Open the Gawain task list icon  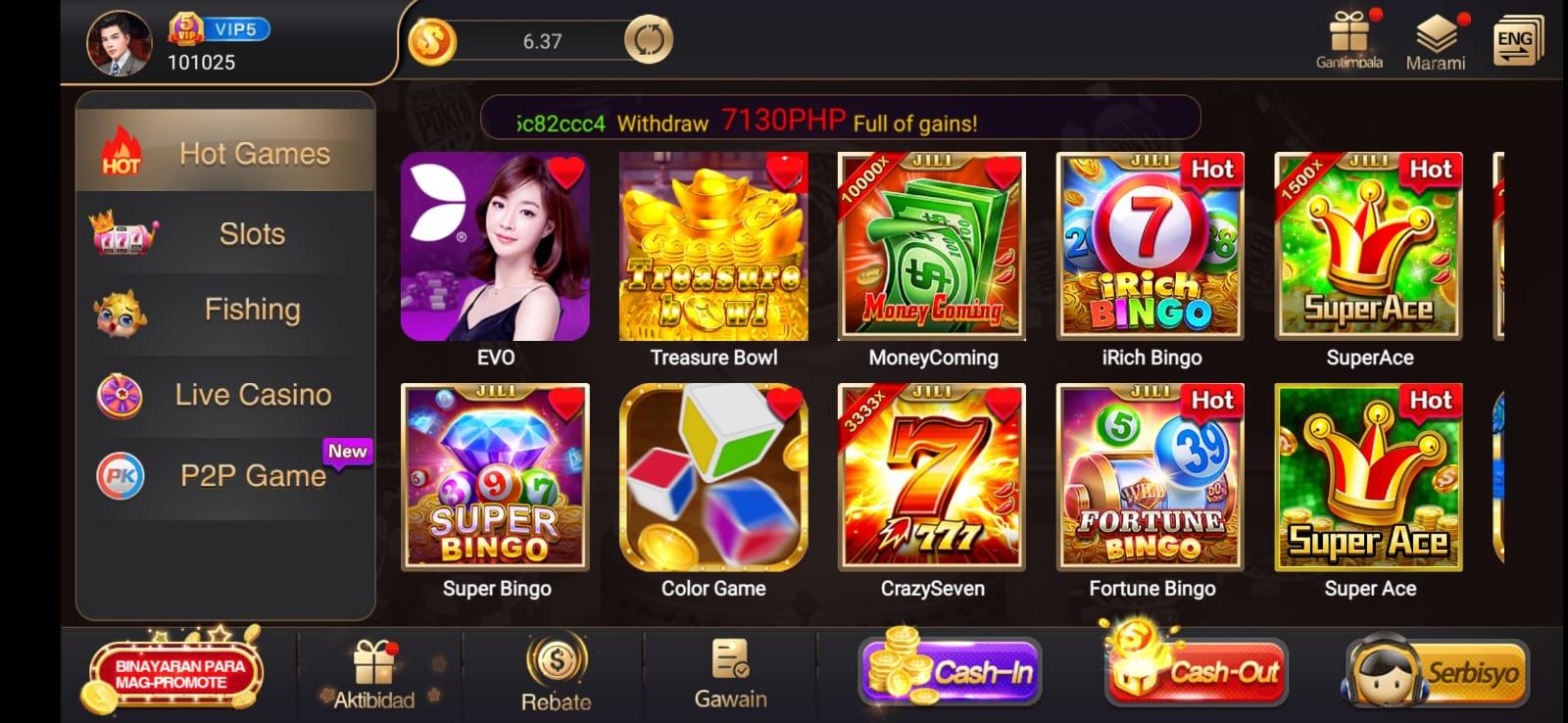pos(731,659)
